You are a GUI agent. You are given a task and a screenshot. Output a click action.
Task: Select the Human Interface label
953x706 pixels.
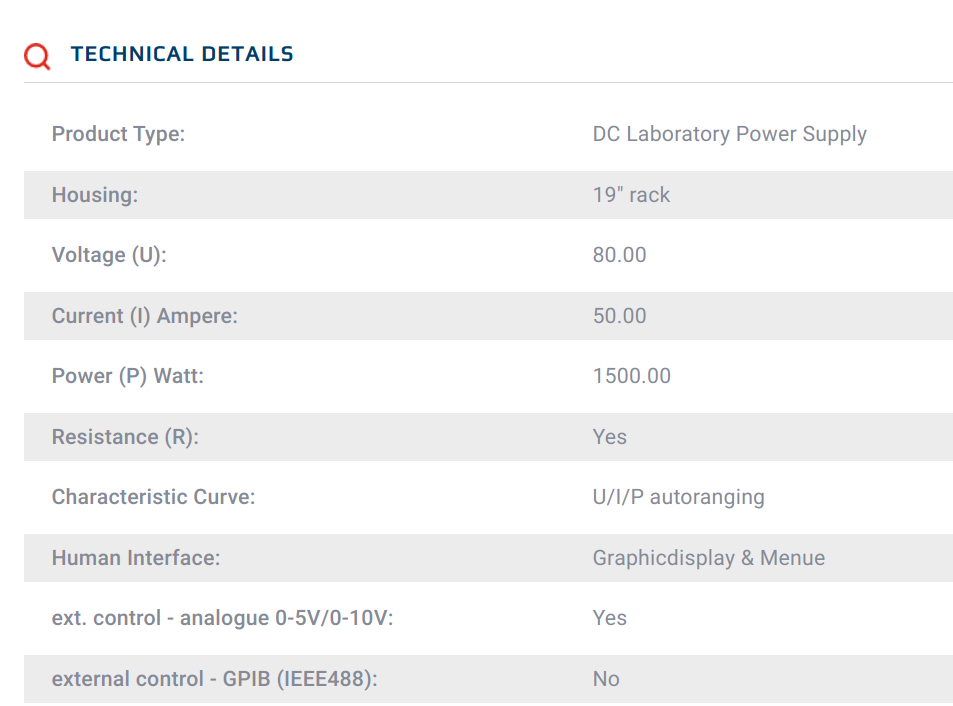click(136, 558)
